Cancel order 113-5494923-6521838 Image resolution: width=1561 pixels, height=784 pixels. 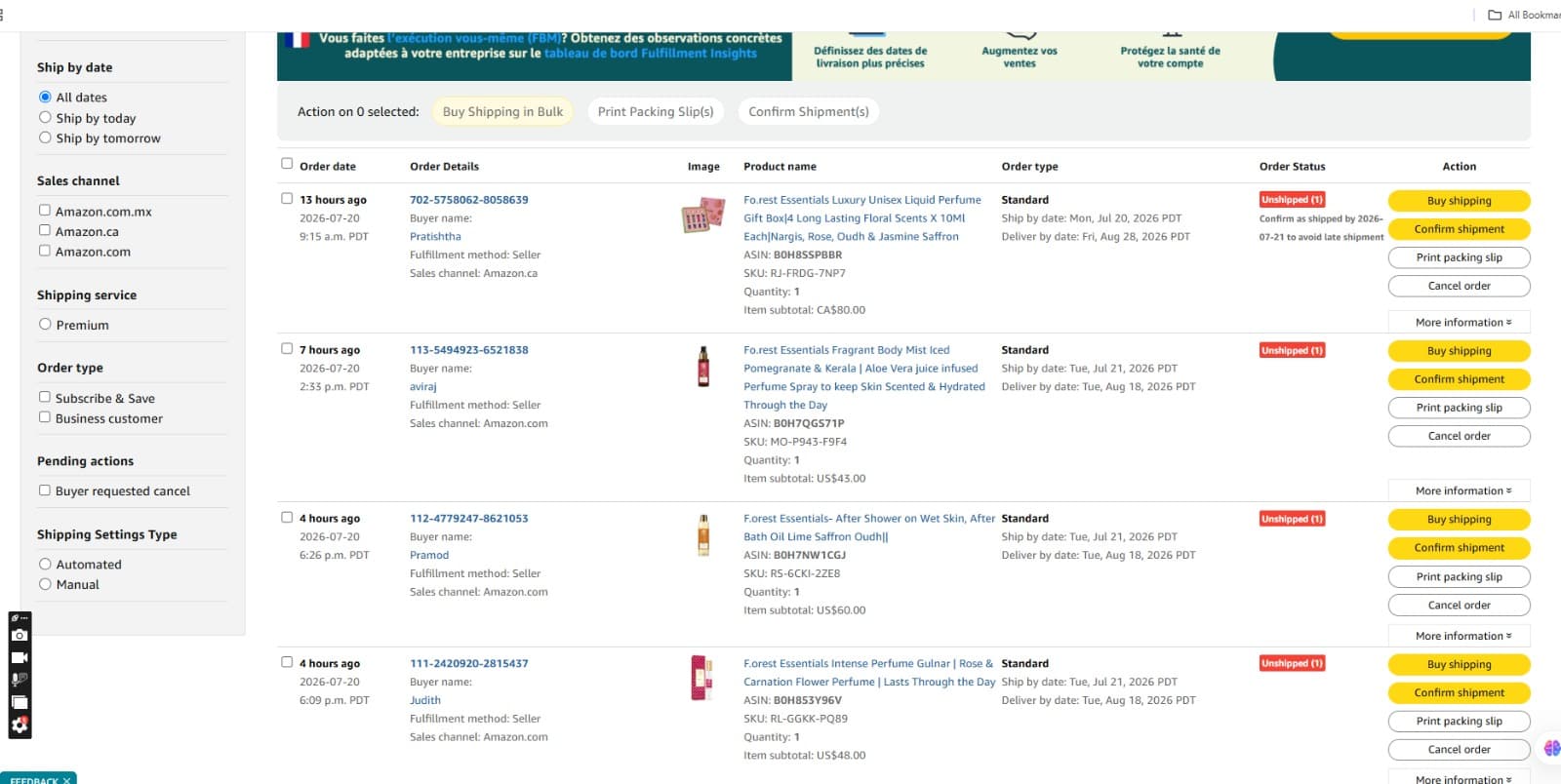1460,436
